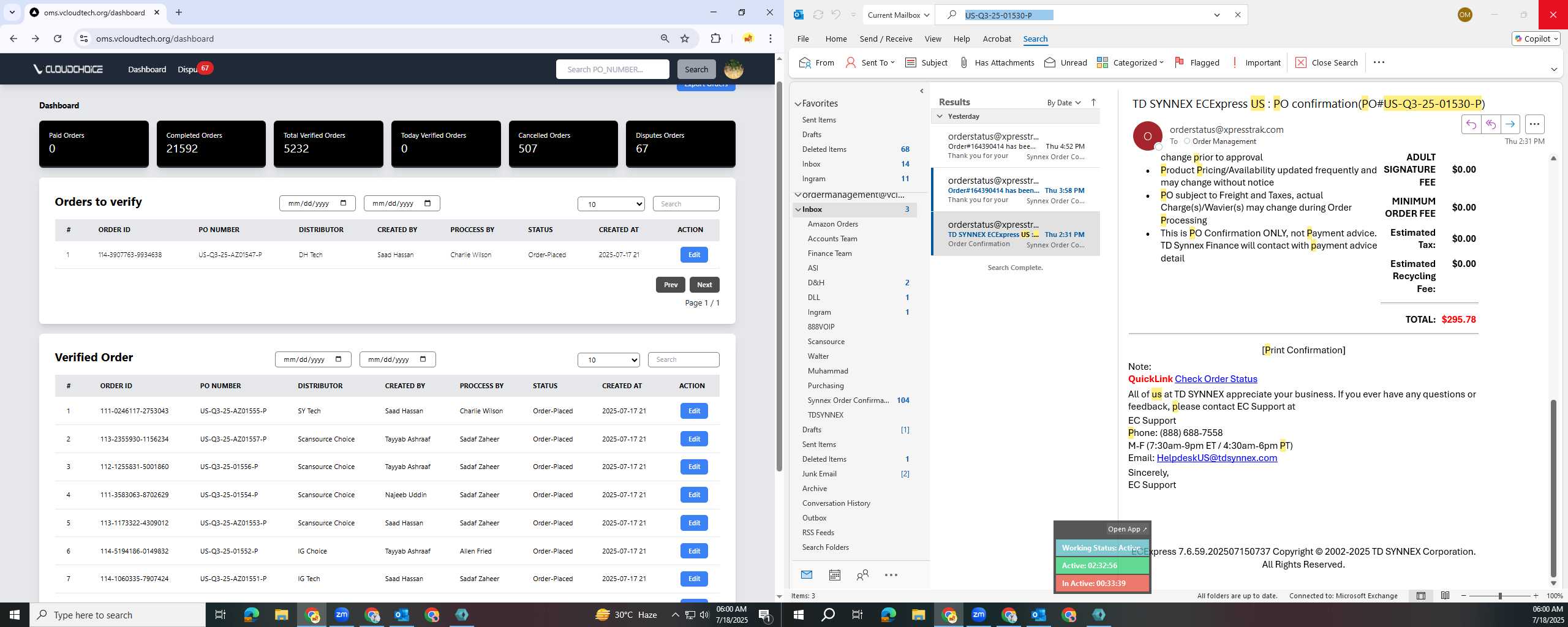
Task: Collapse the Yesterday results group
Action: tap(940, 116)
